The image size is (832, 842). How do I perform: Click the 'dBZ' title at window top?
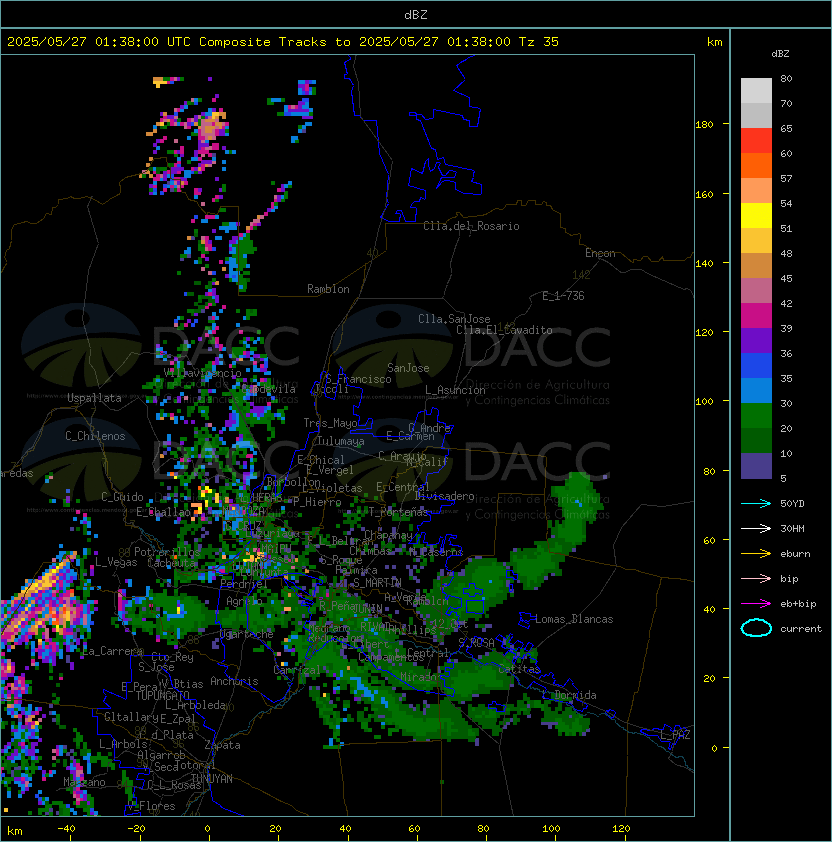(x=416, y=14)
